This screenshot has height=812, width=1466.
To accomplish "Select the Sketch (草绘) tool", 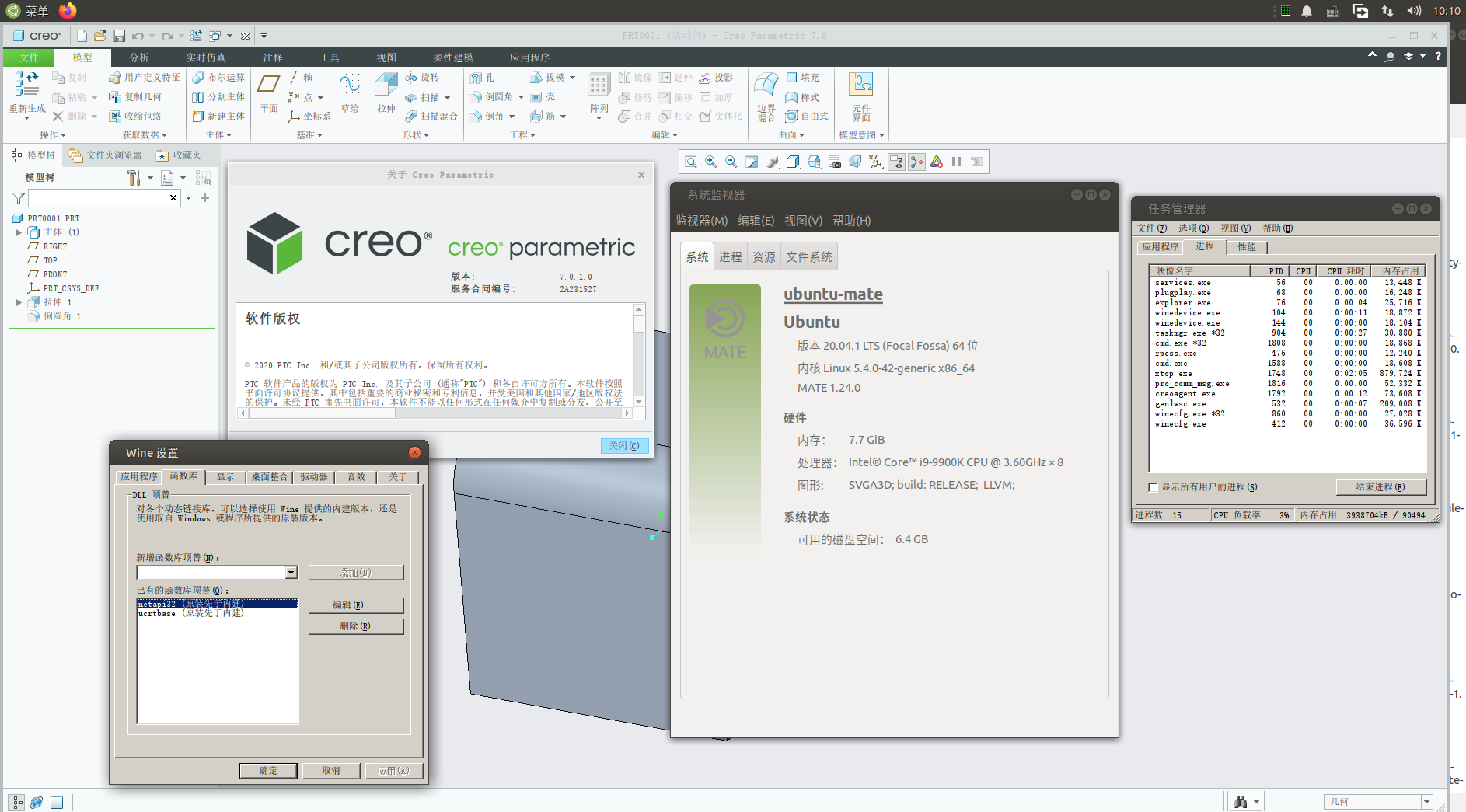I will pos(350,93).
